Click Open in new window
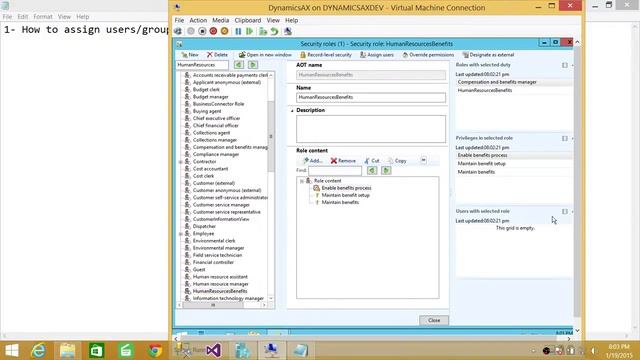 coord(265,55)
